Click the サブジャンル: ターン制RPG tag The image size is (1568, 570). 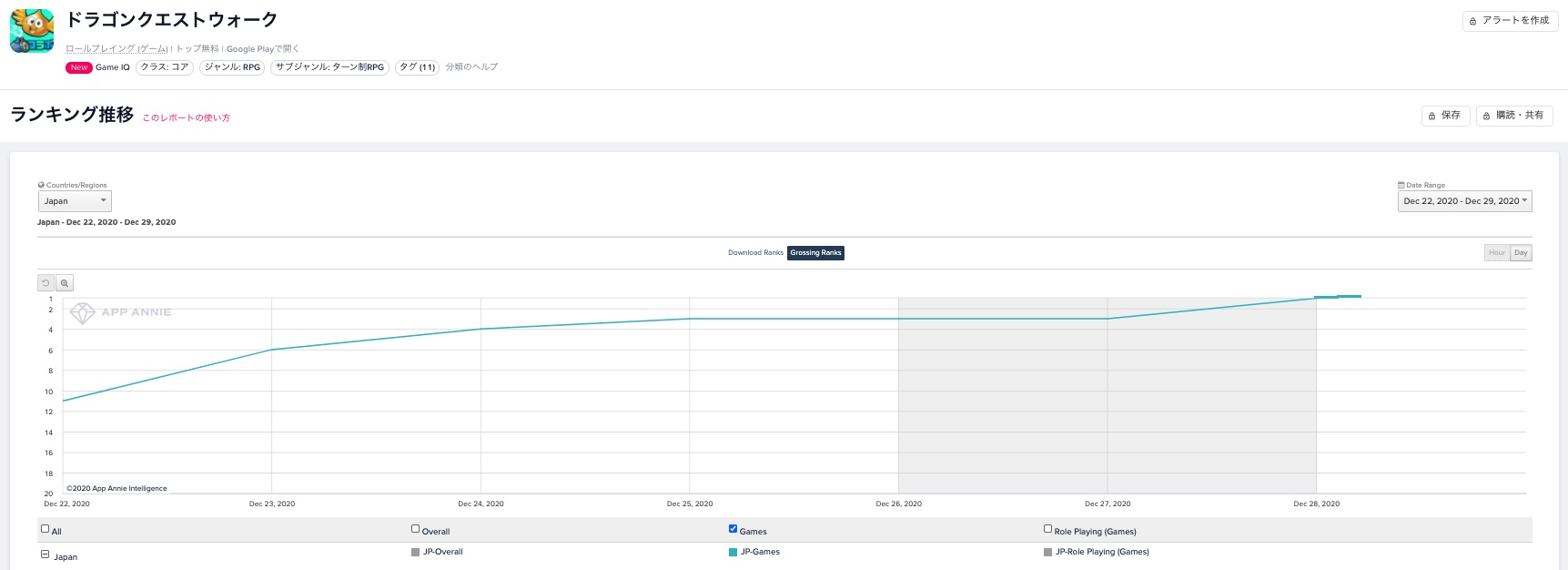pos(330,67)
